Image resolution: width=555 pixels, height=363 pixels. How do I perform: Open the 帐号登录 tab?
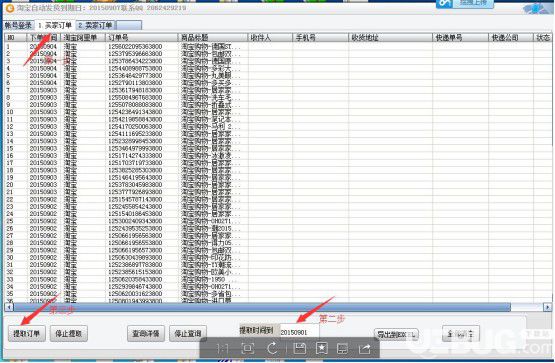[x=18, y=25]
